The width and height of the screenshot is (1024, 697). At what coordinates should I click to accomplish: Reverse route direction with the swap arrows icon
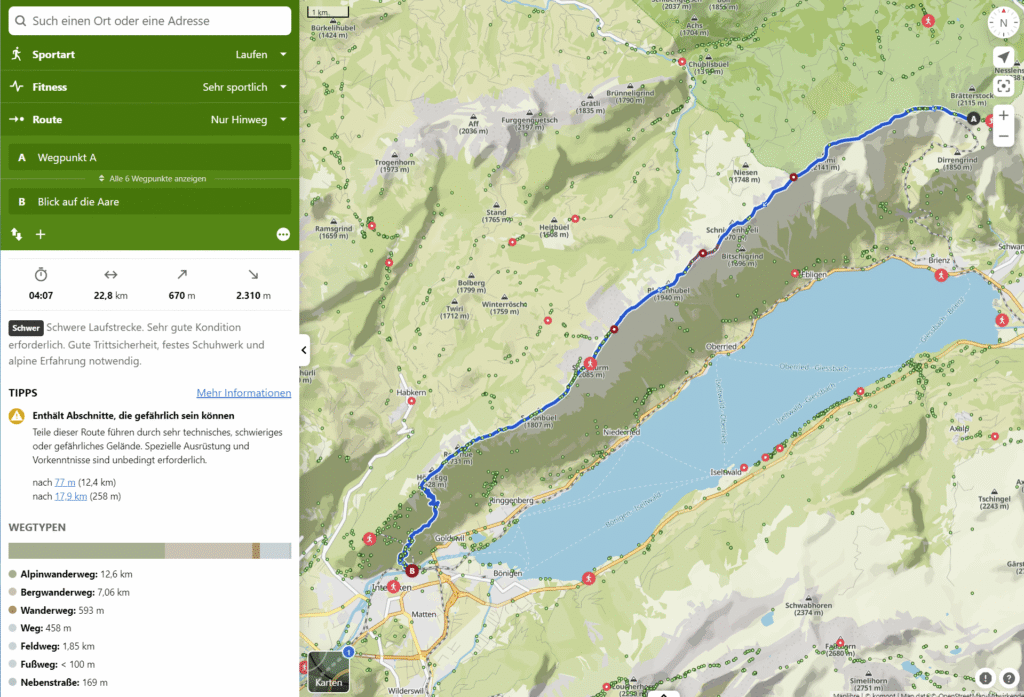(x=17, y=234)
